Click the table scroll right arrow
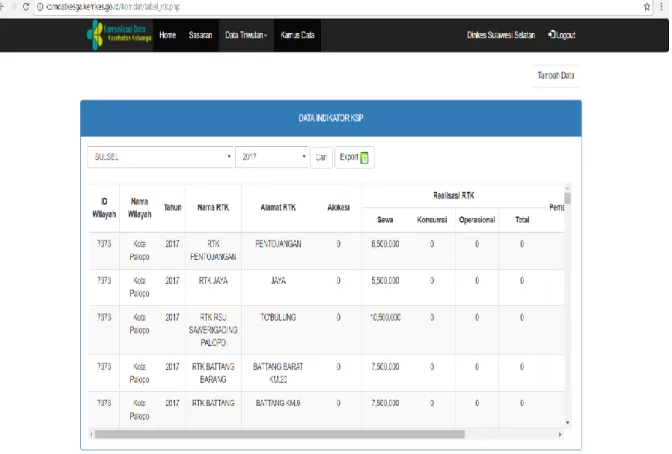This screenshot has height=454, width=672. point(560,434)
